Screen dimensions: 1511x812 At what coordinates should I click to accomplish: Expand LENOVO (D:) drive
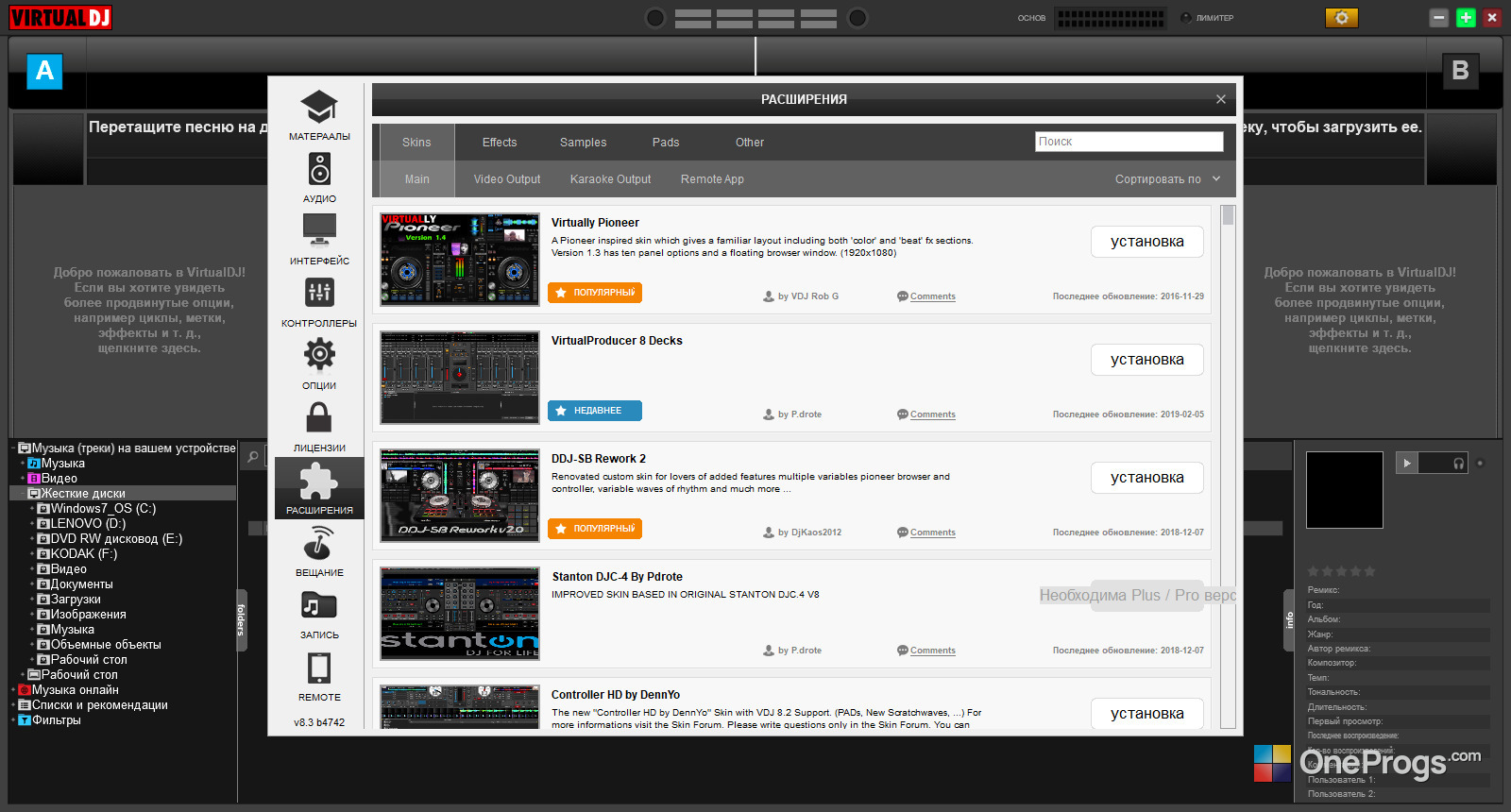(x=32, y=524)
